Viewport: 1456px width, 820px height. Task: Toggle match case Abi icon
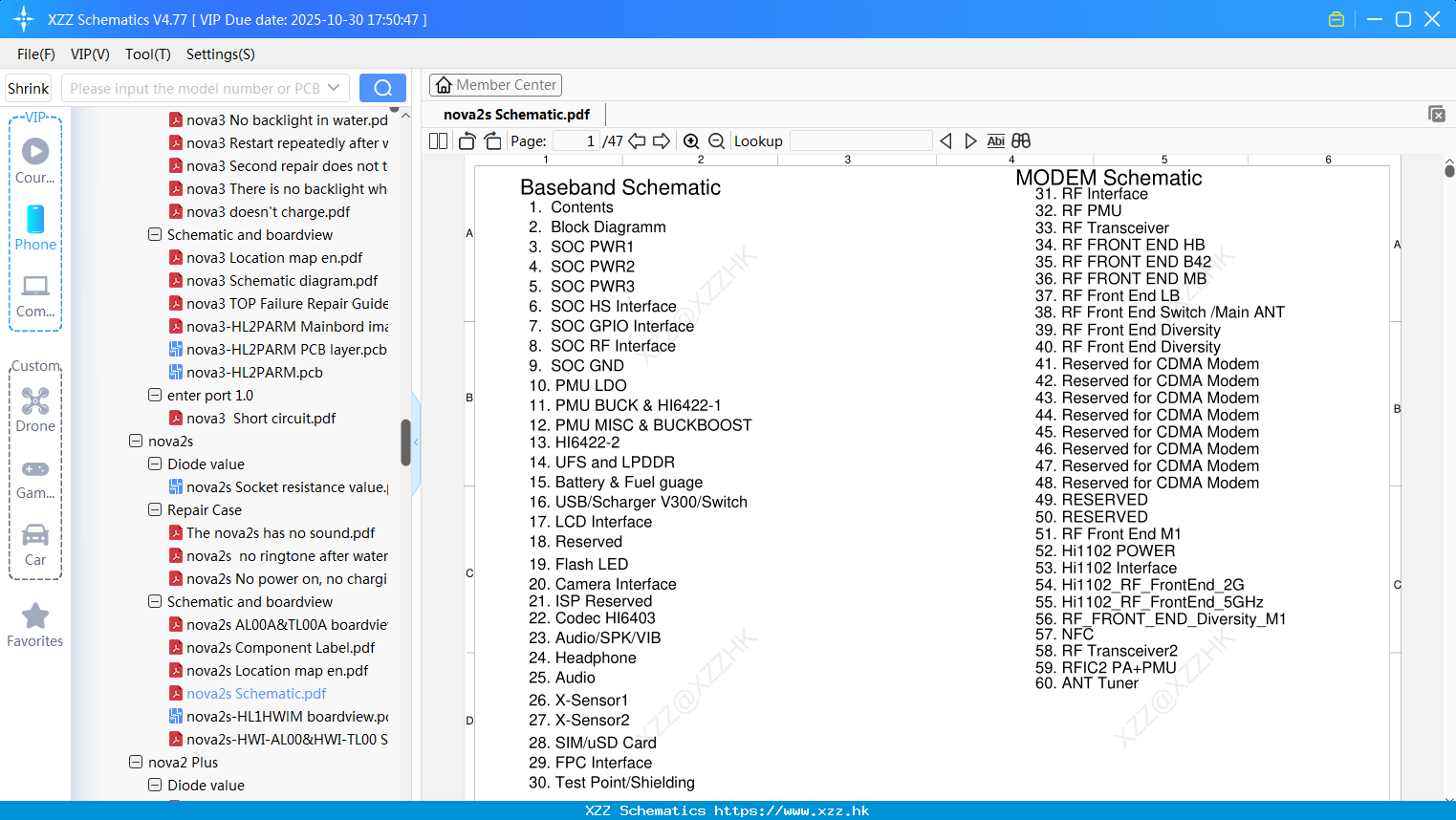tap(995, 141)
